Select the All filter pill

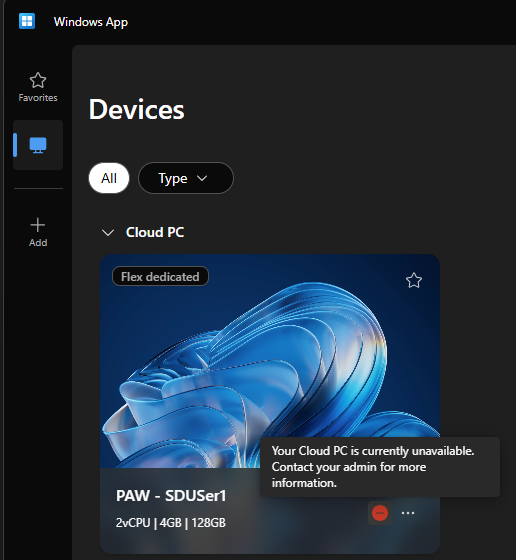coord(109,178)
